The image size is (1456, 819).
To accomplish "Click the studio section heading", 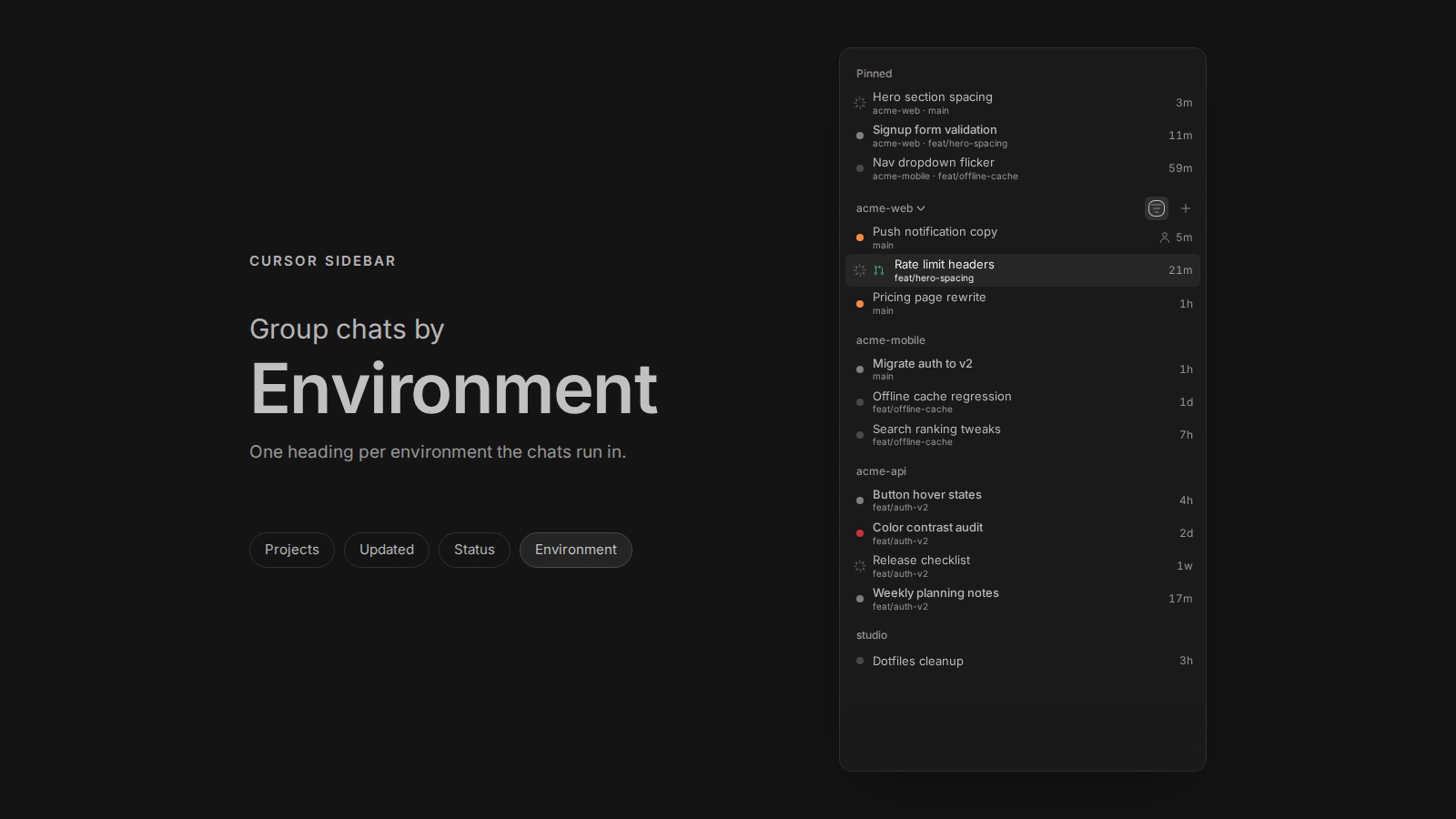I will [872, 635].
